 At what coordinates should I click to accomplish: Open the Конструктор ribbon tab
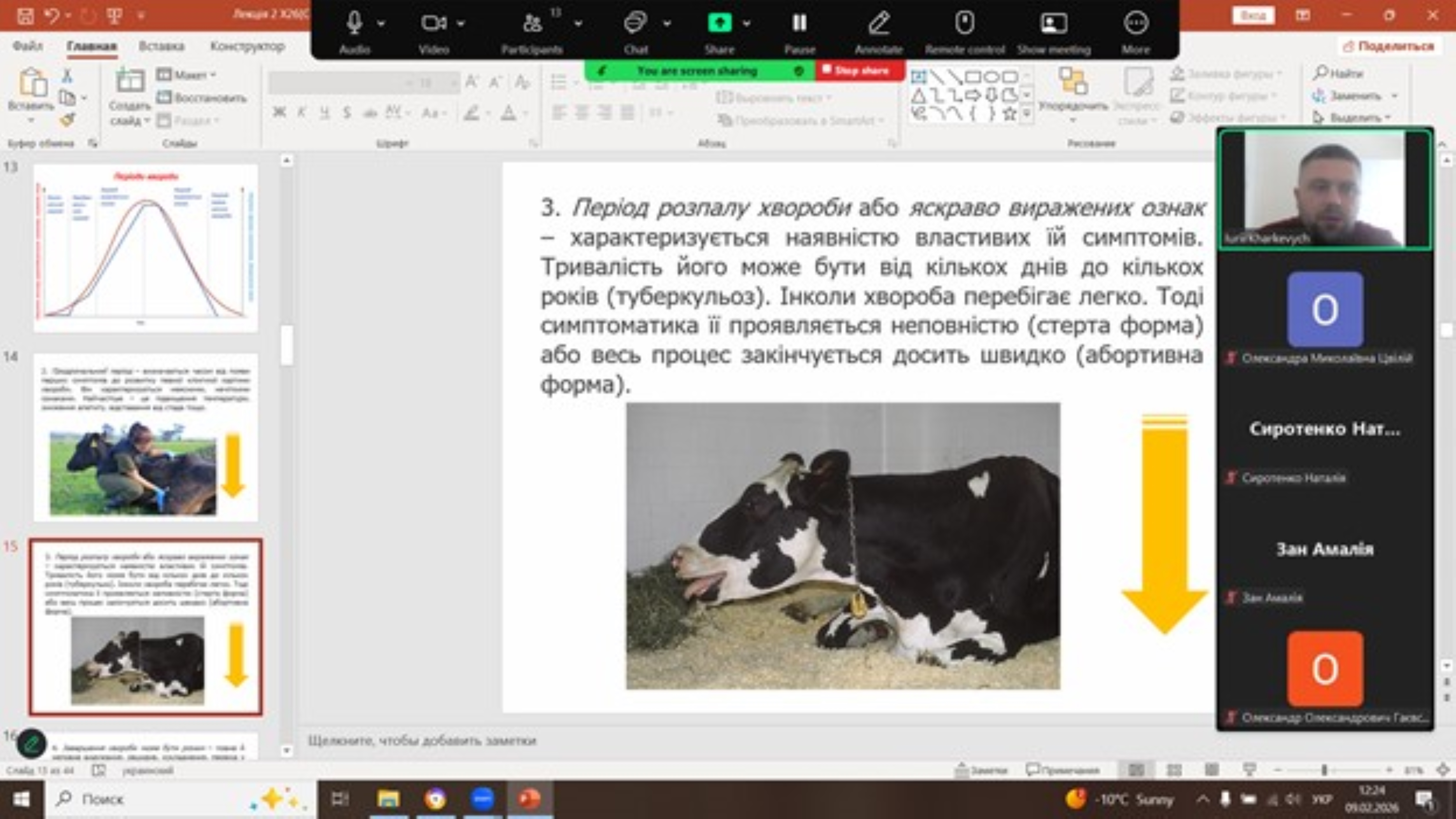(247, 46)
